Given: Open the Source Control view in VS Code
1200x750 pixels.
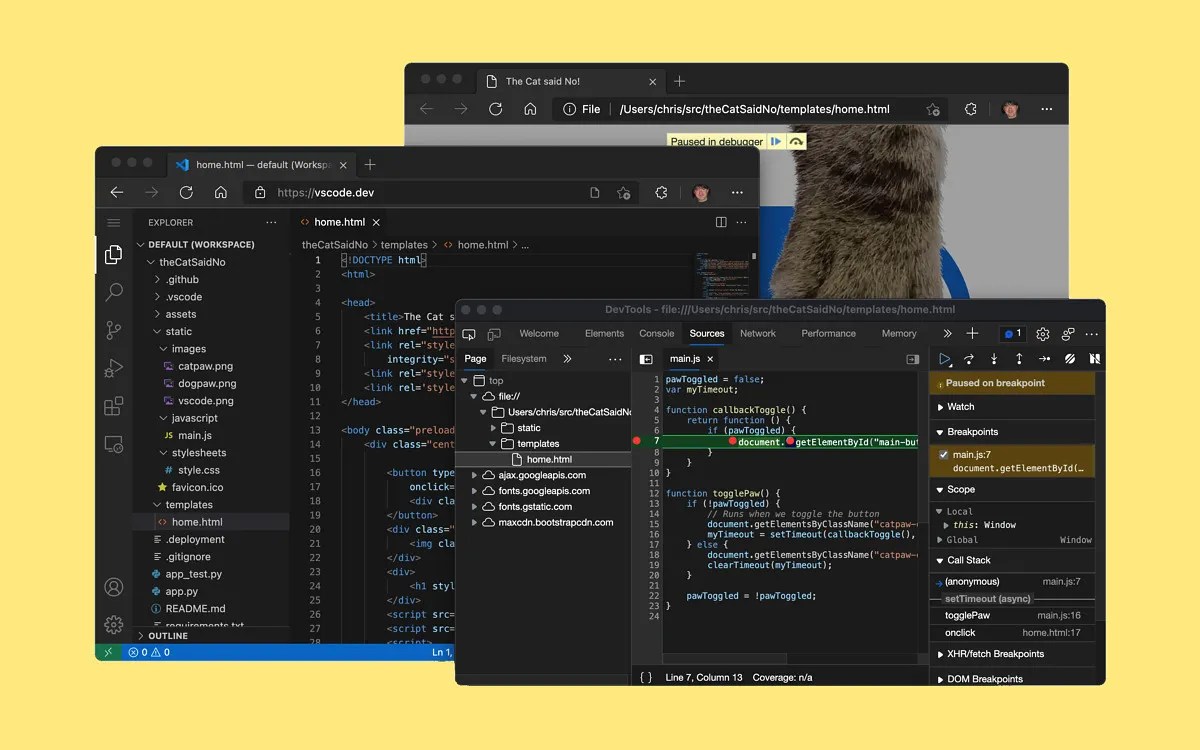Looking at the screenshot, I should coord(113,330).
